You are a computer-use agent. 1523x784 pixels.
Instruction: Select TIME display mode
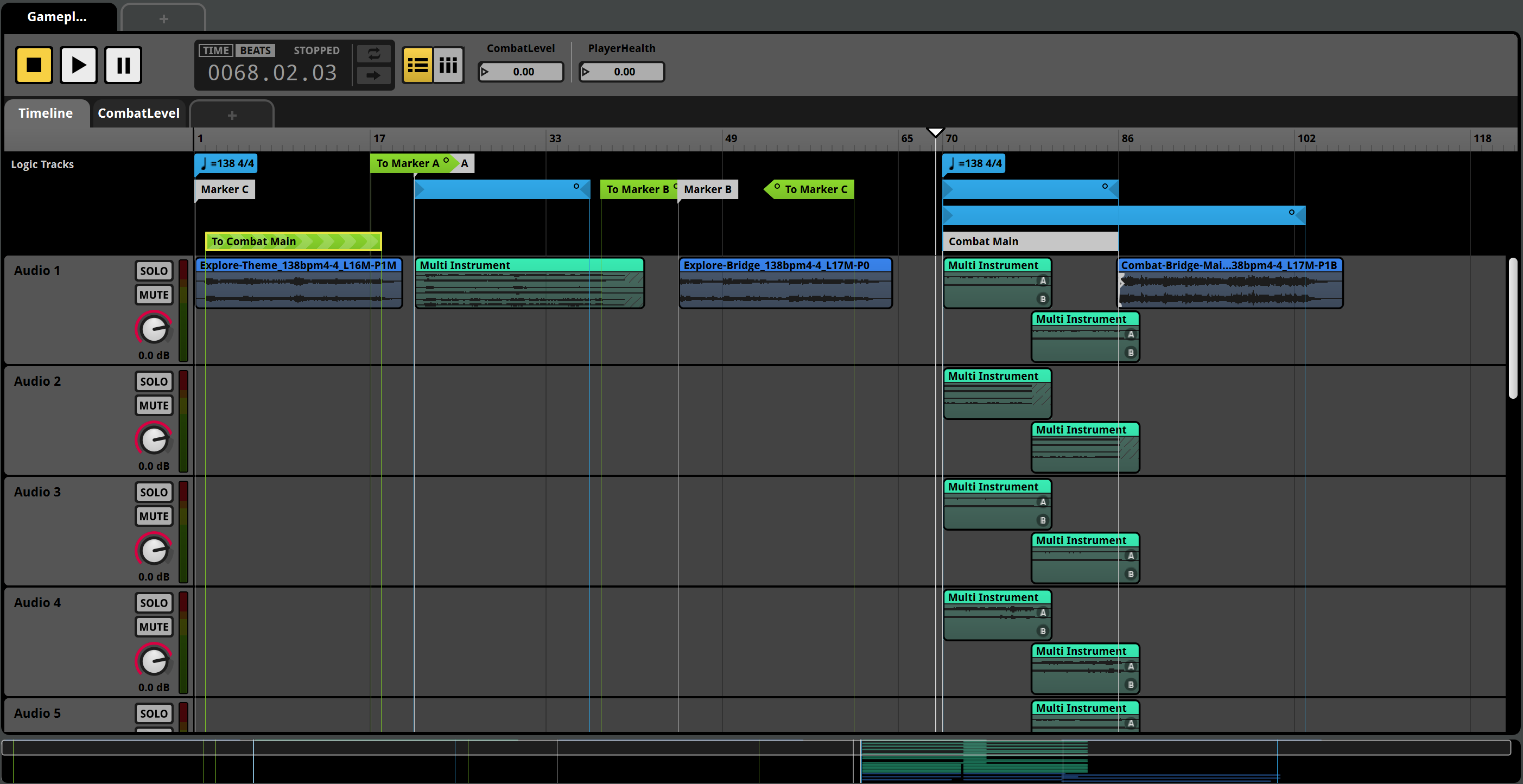click(216, 50)
